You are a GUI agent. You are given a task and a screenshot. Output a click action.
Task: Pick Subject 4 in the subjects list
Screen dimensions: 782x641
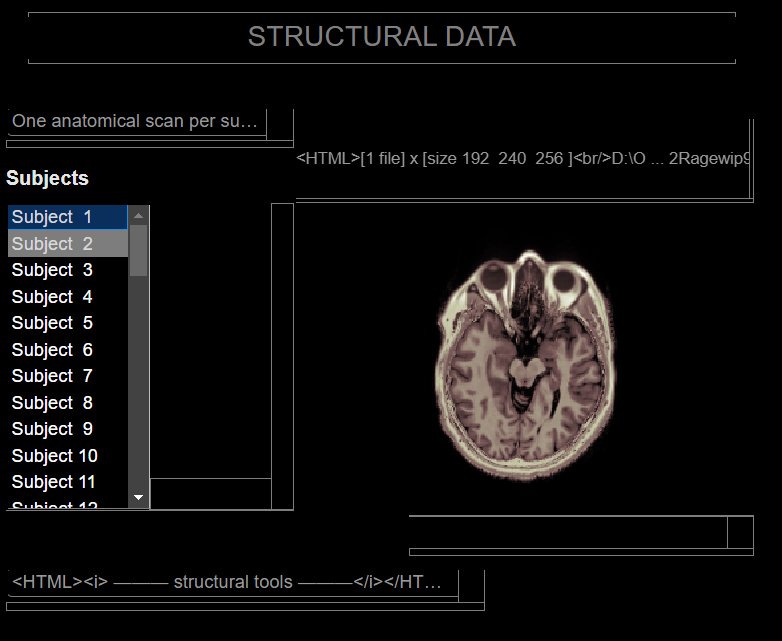click(67, 297)
